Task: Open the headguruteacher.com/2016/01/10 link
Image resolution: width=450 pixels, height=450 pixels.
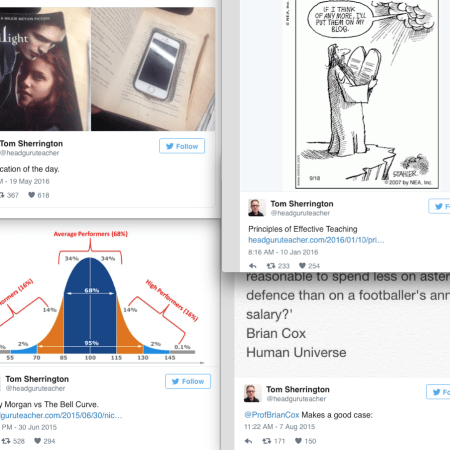Action: [x=316, y=240]
